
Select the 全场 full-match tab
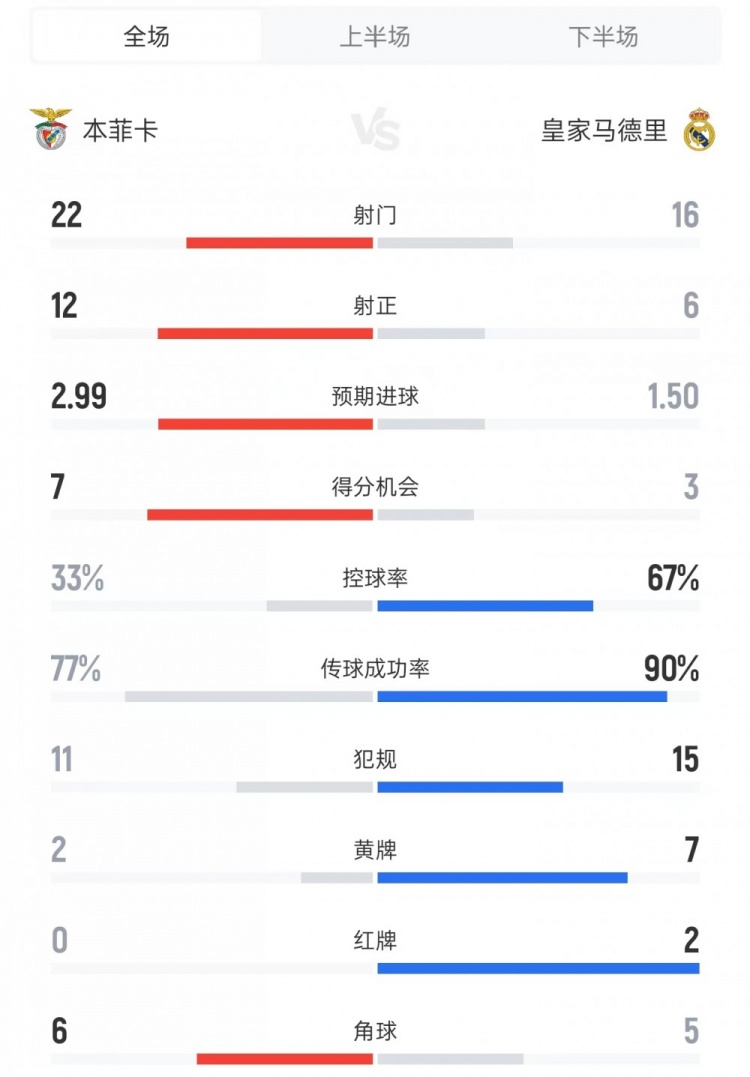click(147, 37)
